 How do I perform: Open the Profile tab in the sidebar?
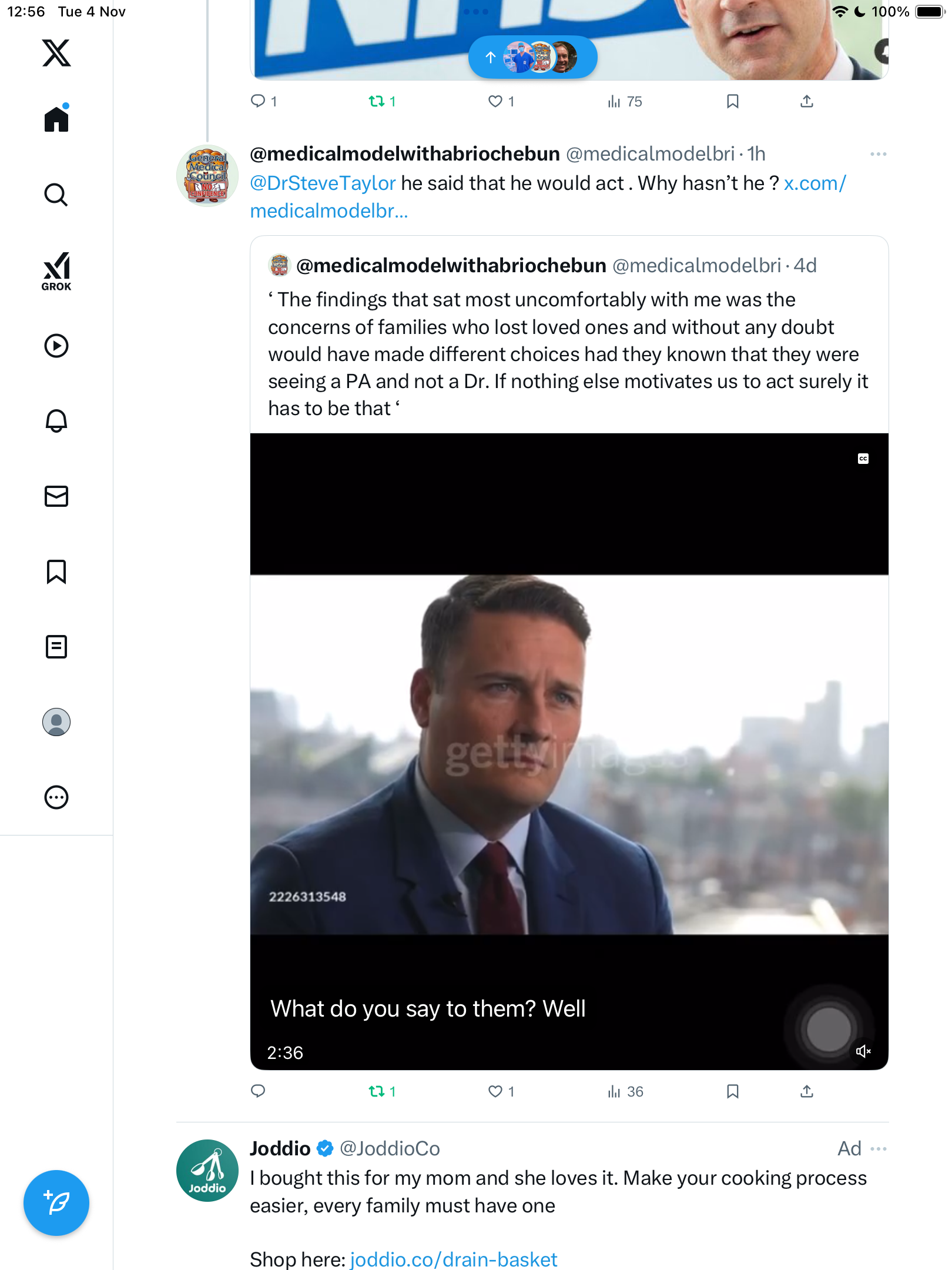tap(56, 722)
